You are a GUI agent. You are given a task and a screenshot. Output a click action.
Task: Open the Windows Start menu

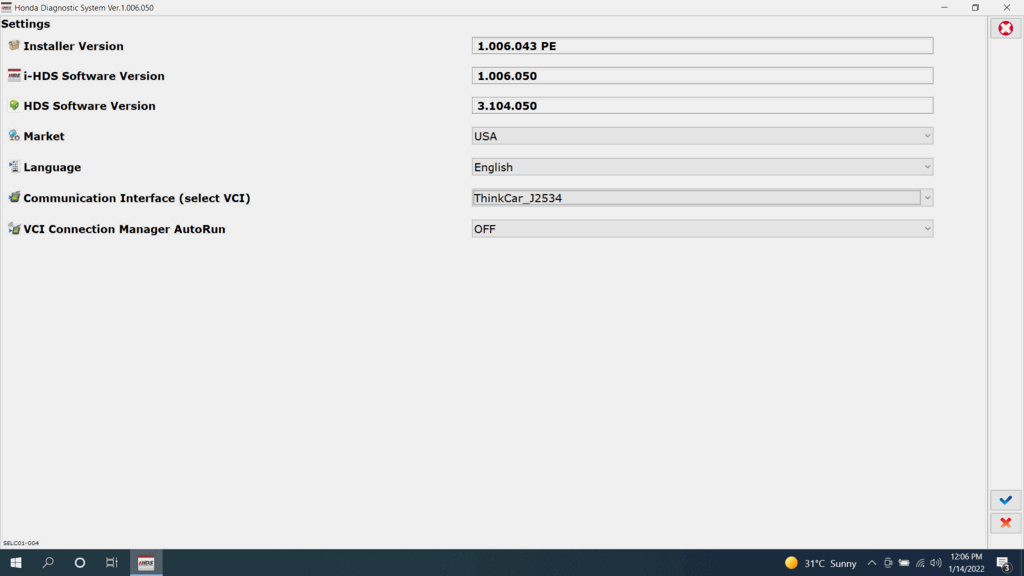(x=16, y=563)
